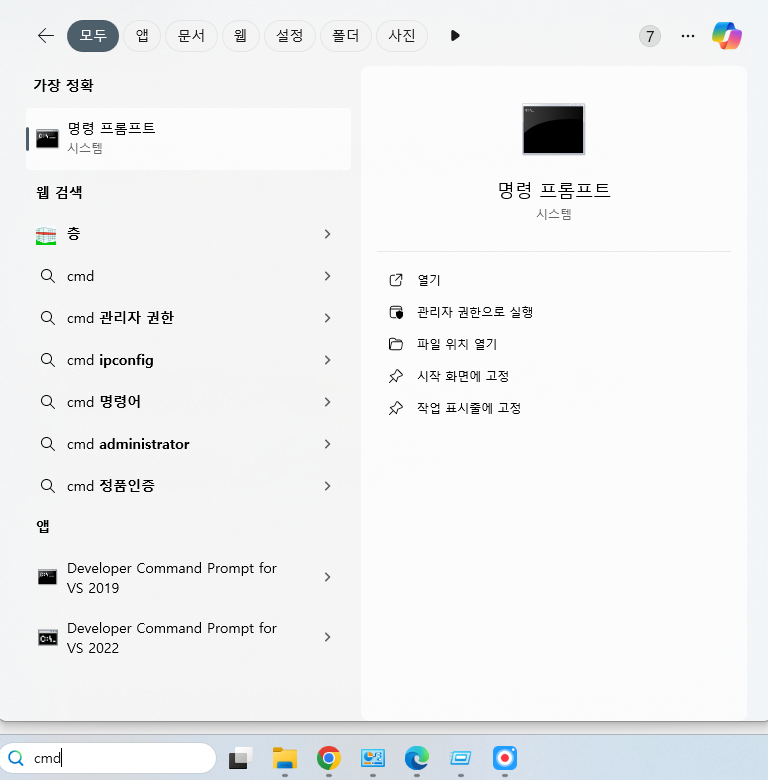Expand the cmd ipconfig chevron
This screenshot has height=780, width=768.
[327, 360]
